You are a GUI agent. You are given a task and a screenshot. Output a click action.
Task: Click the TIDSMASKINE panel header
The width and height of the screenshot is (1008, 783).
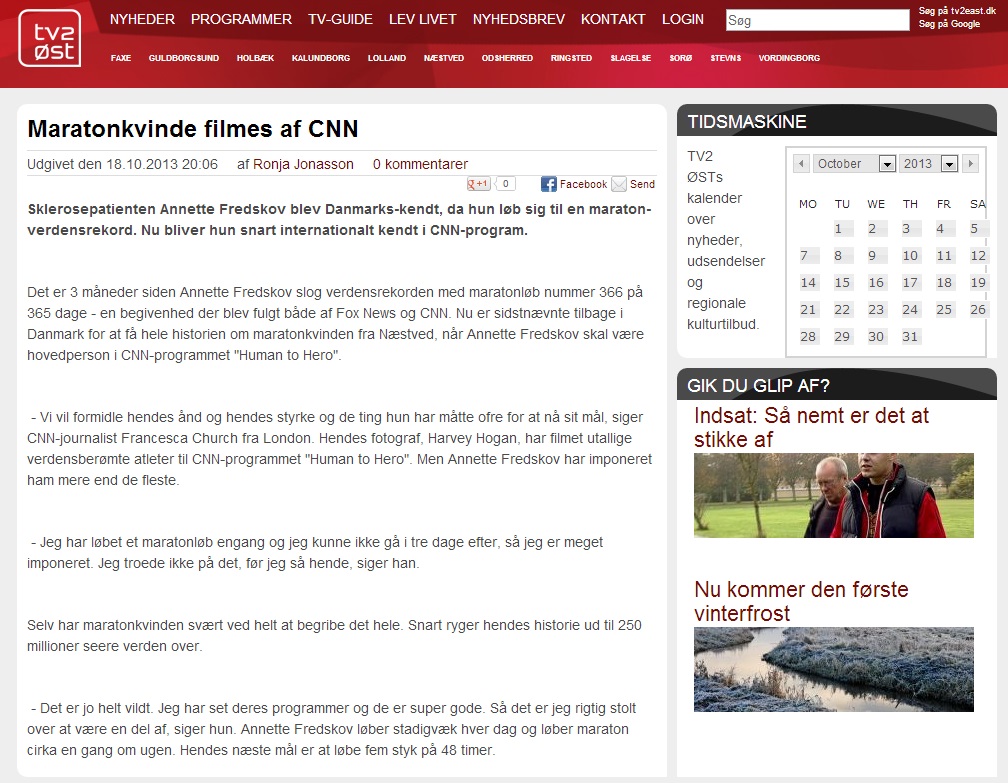click(x=836, y=121)
